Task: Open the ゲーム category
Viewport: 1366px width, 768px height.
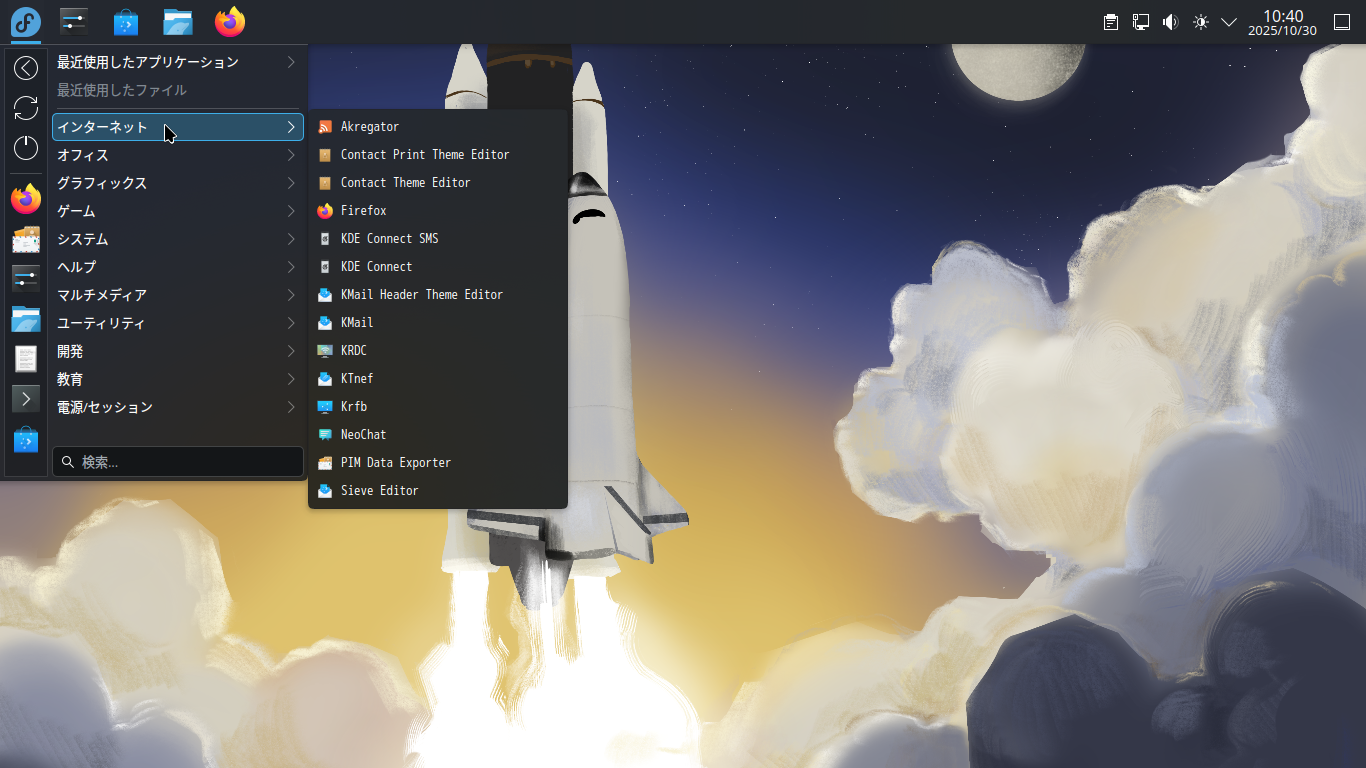Action: [178, 211]
